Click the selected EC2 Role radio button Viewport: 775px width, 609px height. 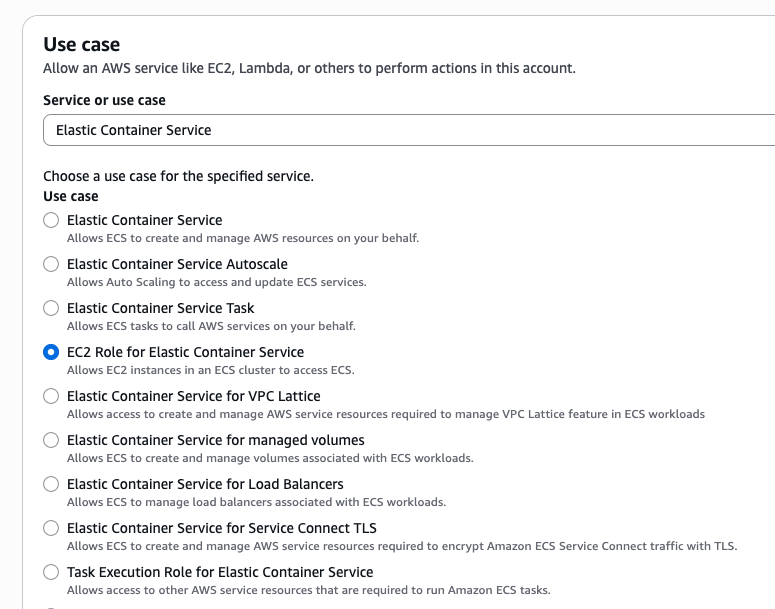51,352
